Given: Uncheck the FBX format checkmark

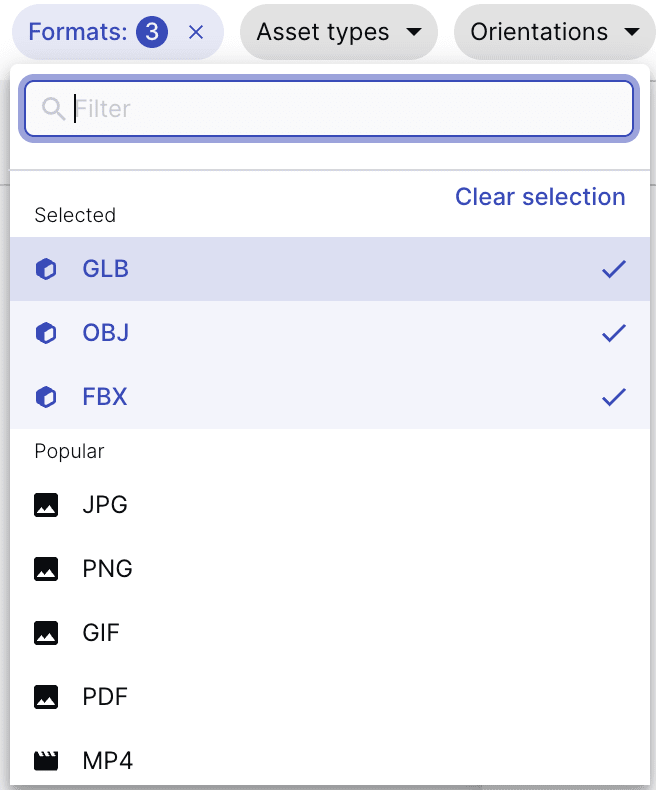Looking at the screenshot, I should (614, 397).
